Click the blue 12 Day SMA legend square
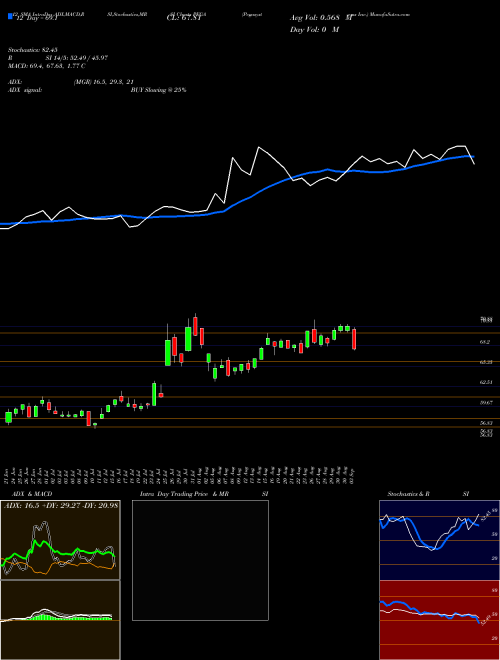500x660 pixels. (x=10, y=16)
